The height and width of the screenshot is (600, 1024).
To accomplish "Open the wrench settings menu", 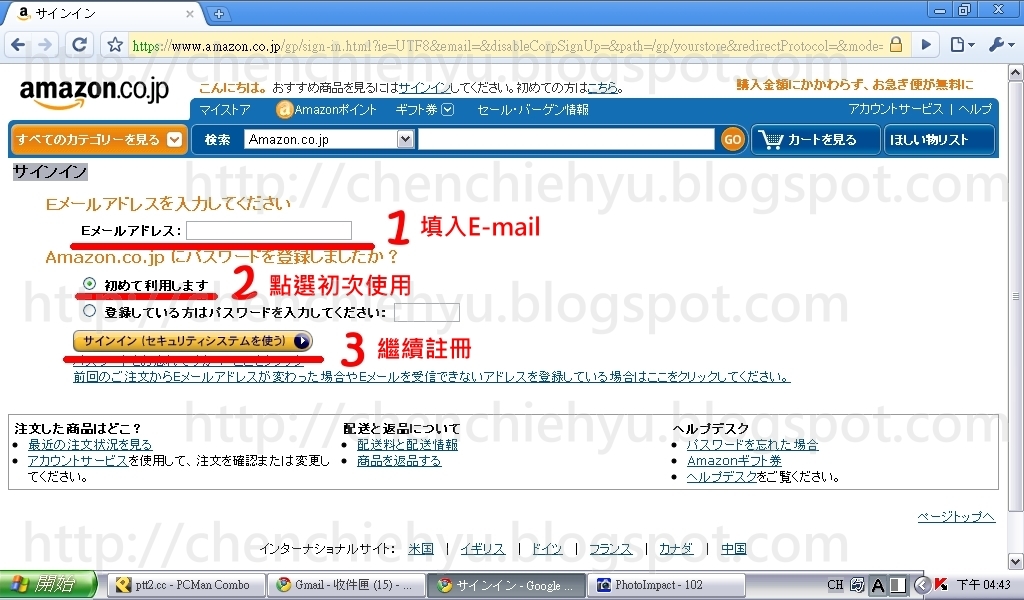I will point(1000,45).
